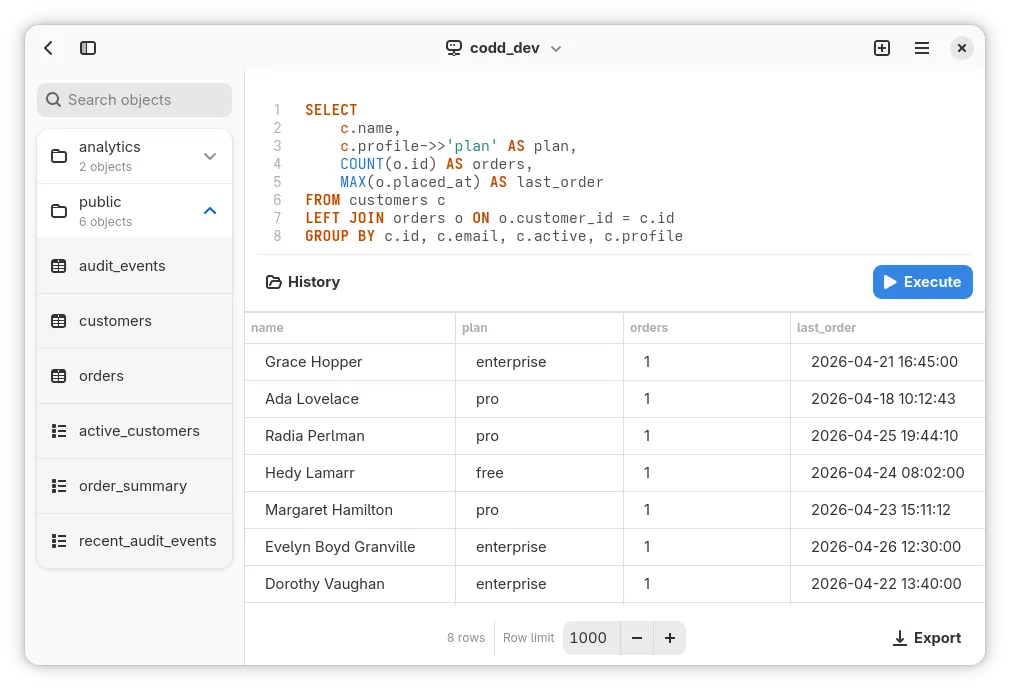The height and width of the screenshot is (690, 1010).
Task: Click the FROM customers c line
Action: (x=375, y=200)
